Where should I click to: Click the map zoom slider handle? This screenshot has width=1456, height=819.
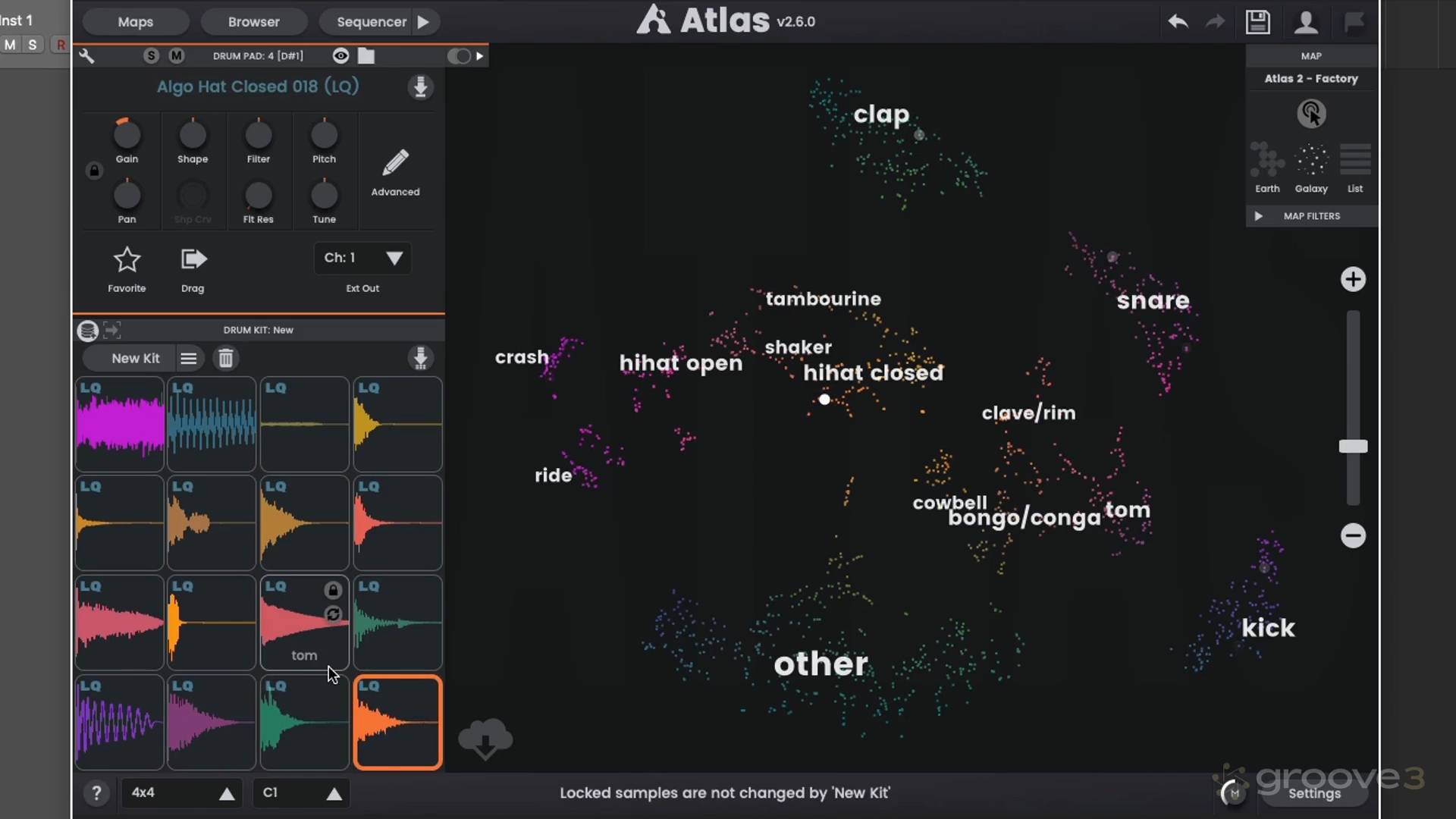1353,446
